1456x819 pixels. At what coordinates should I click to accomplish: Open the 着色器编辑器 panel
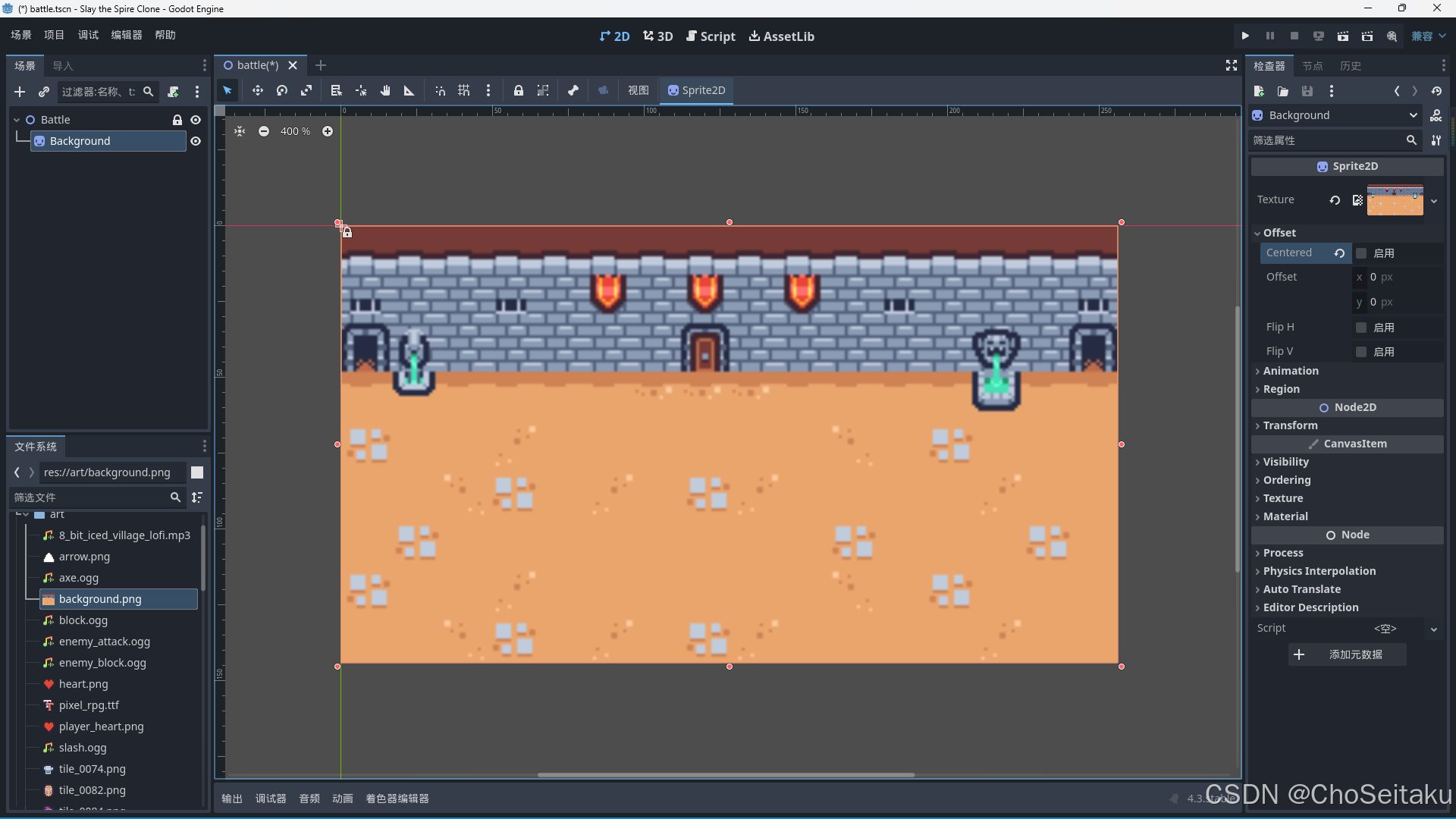click(x=397, y=799)
